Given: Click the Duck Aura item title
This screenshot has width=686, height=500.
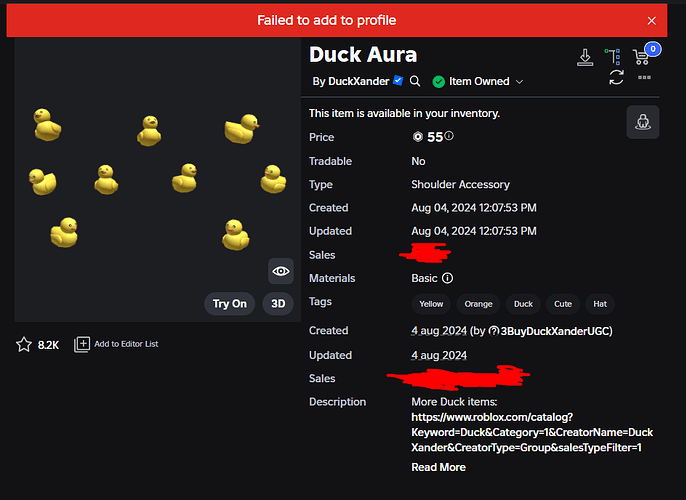Looking at the screenshot, I should 363,55.
